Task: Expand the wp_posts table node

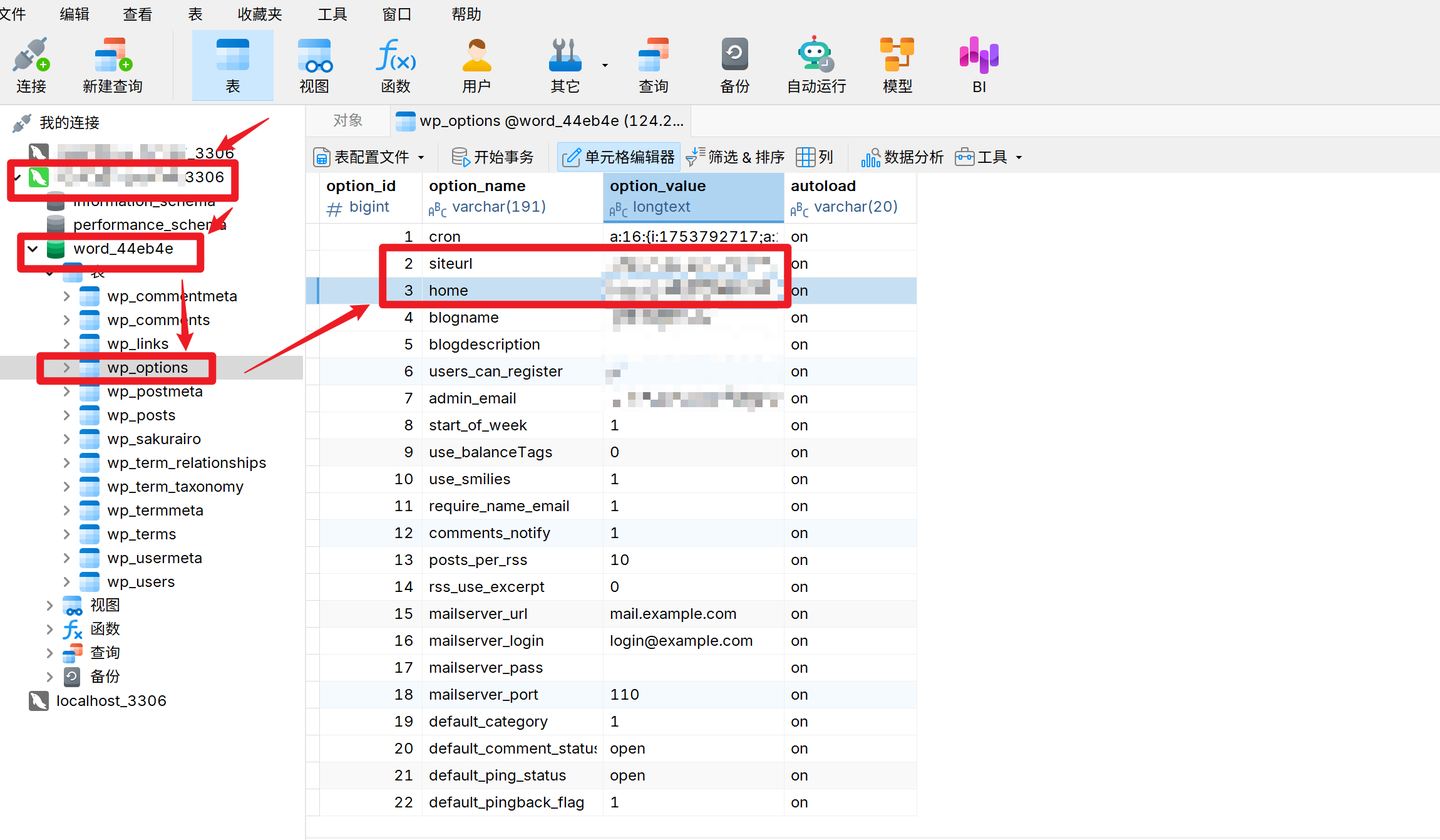Action: click(66, 415)
